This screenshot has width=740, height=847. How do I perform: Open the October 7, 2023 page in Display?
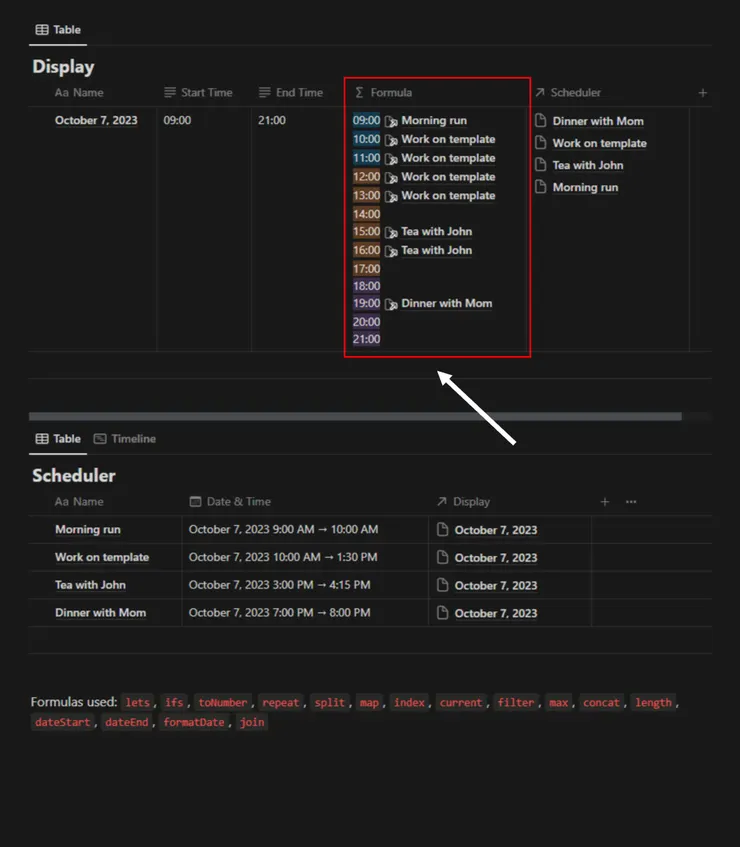tap(96, 120)
